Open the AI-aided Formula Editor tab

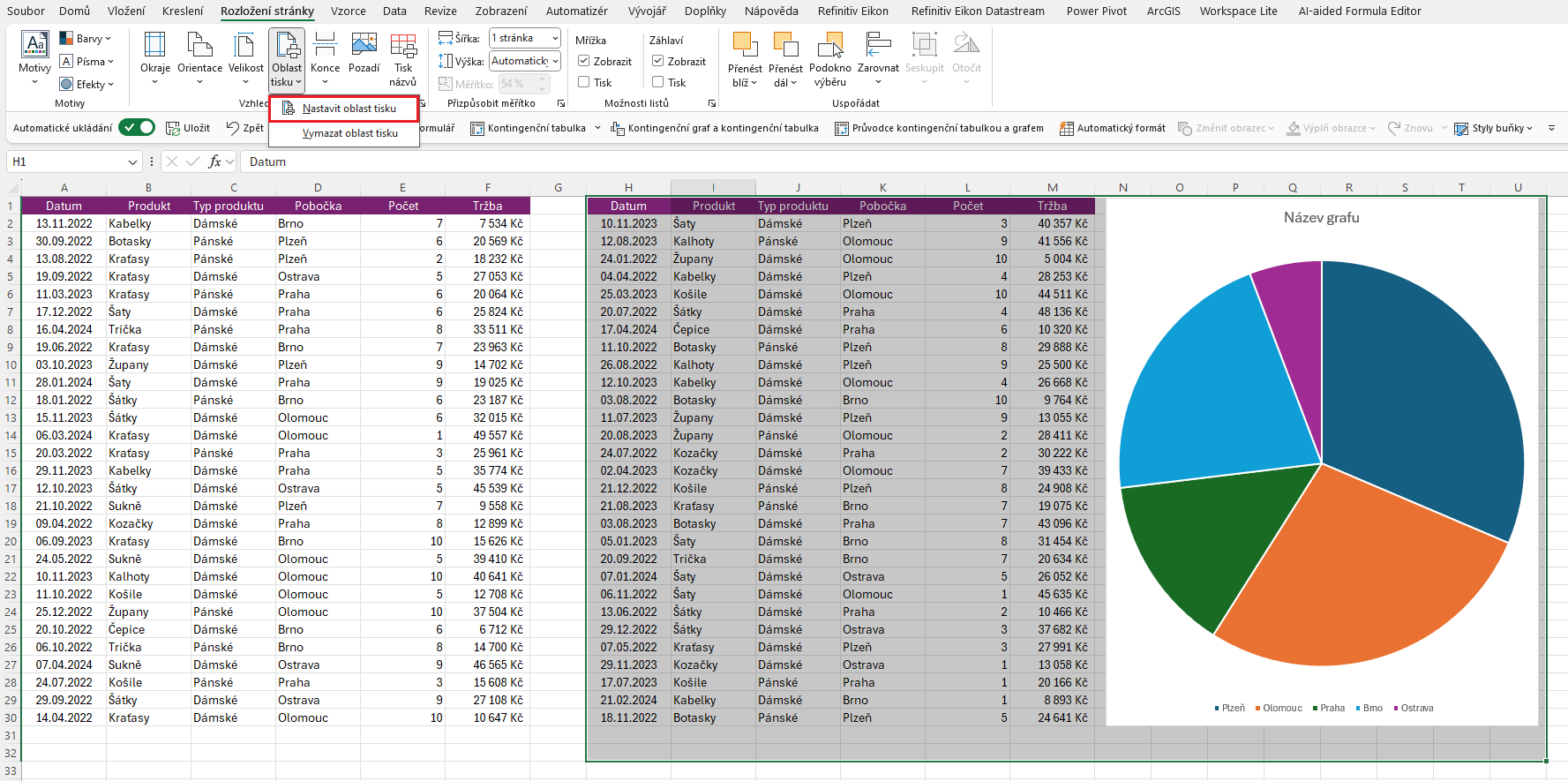pyautogui.click(x=1360, y=11)
